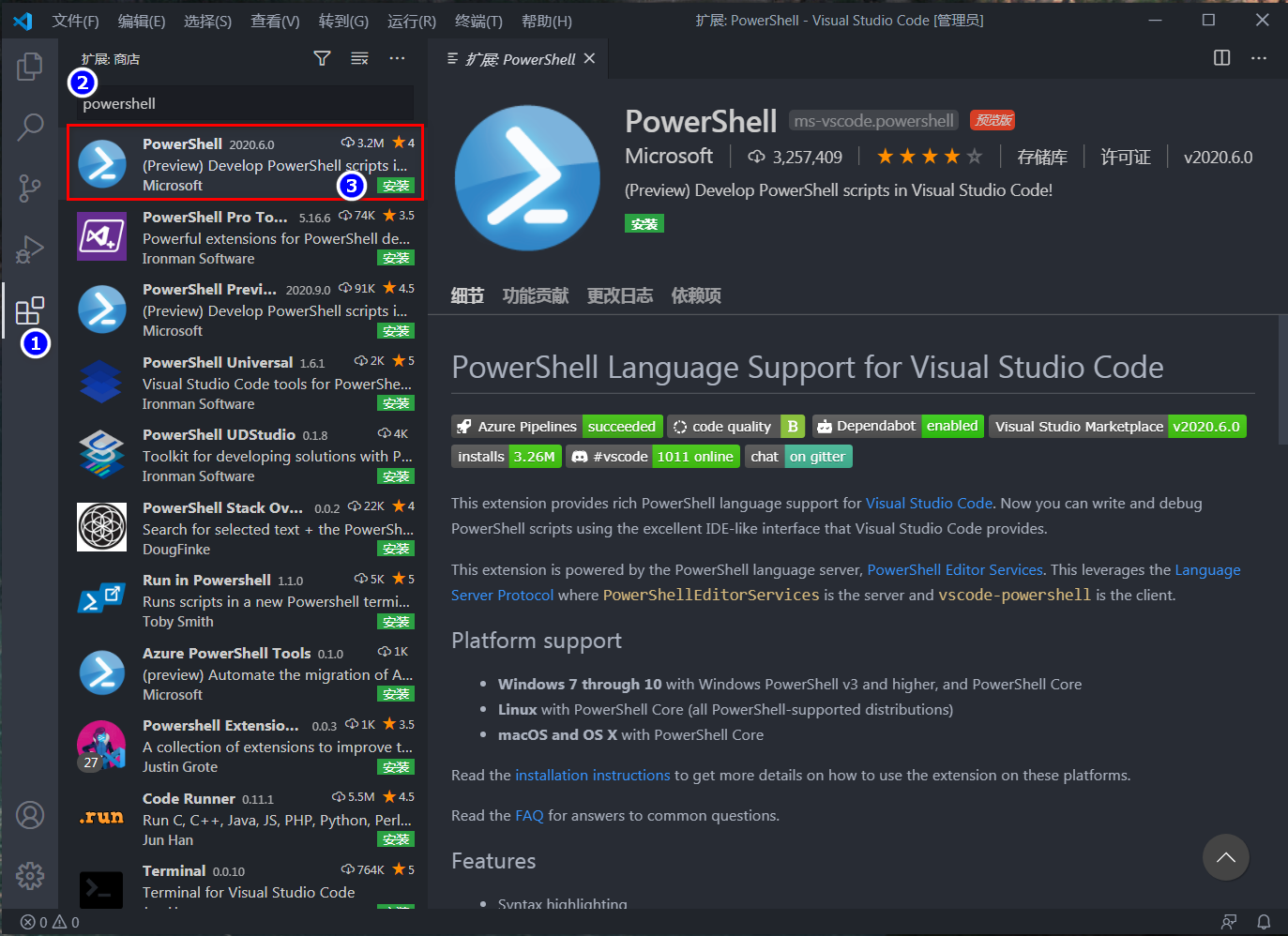Open the notifications bell in status bar

(x=1264, y=922)
